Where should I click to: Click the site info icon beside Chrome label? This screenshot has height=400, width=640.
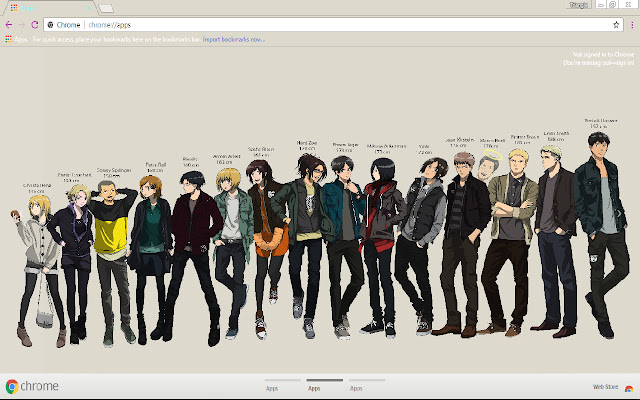pos(50,25)
